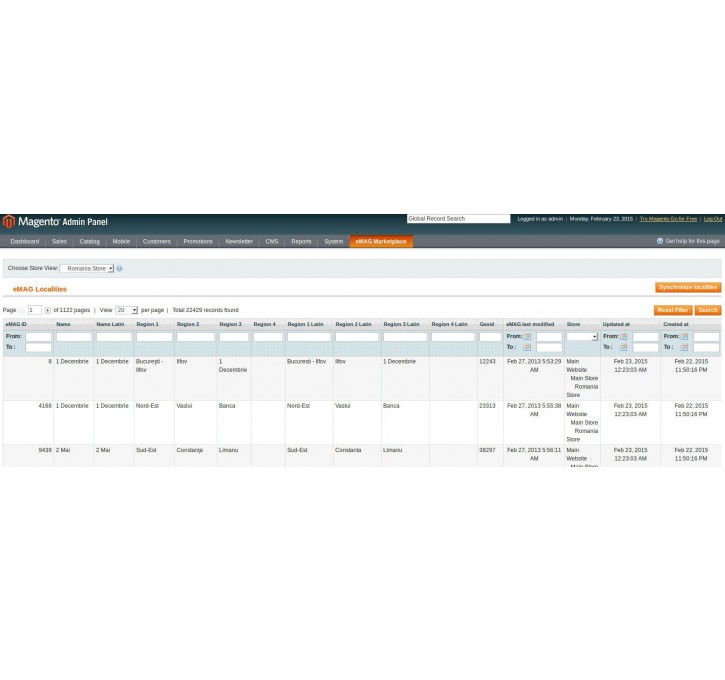The height and width of the screenshot is (680, 725).
Task: Click the Synchronize localities button
Action: coord(688,288)
